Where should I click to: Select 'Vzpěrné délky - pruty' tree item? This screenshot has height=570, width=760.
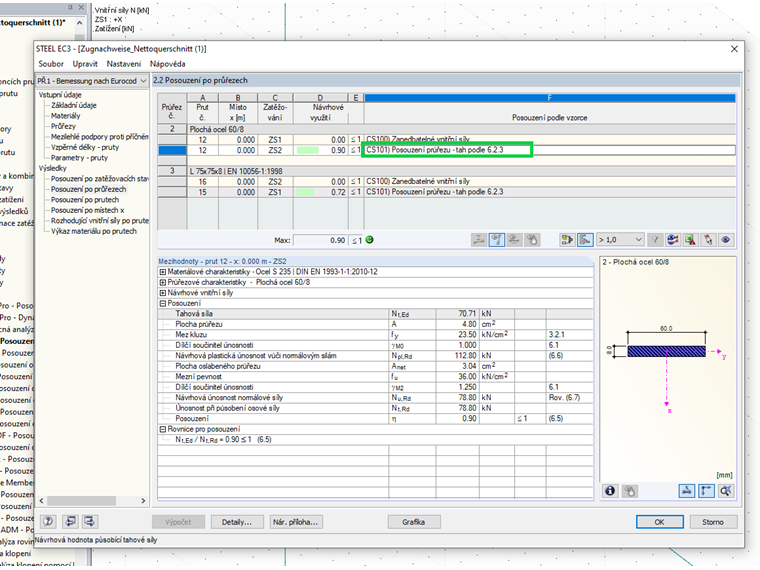(85, 147)
